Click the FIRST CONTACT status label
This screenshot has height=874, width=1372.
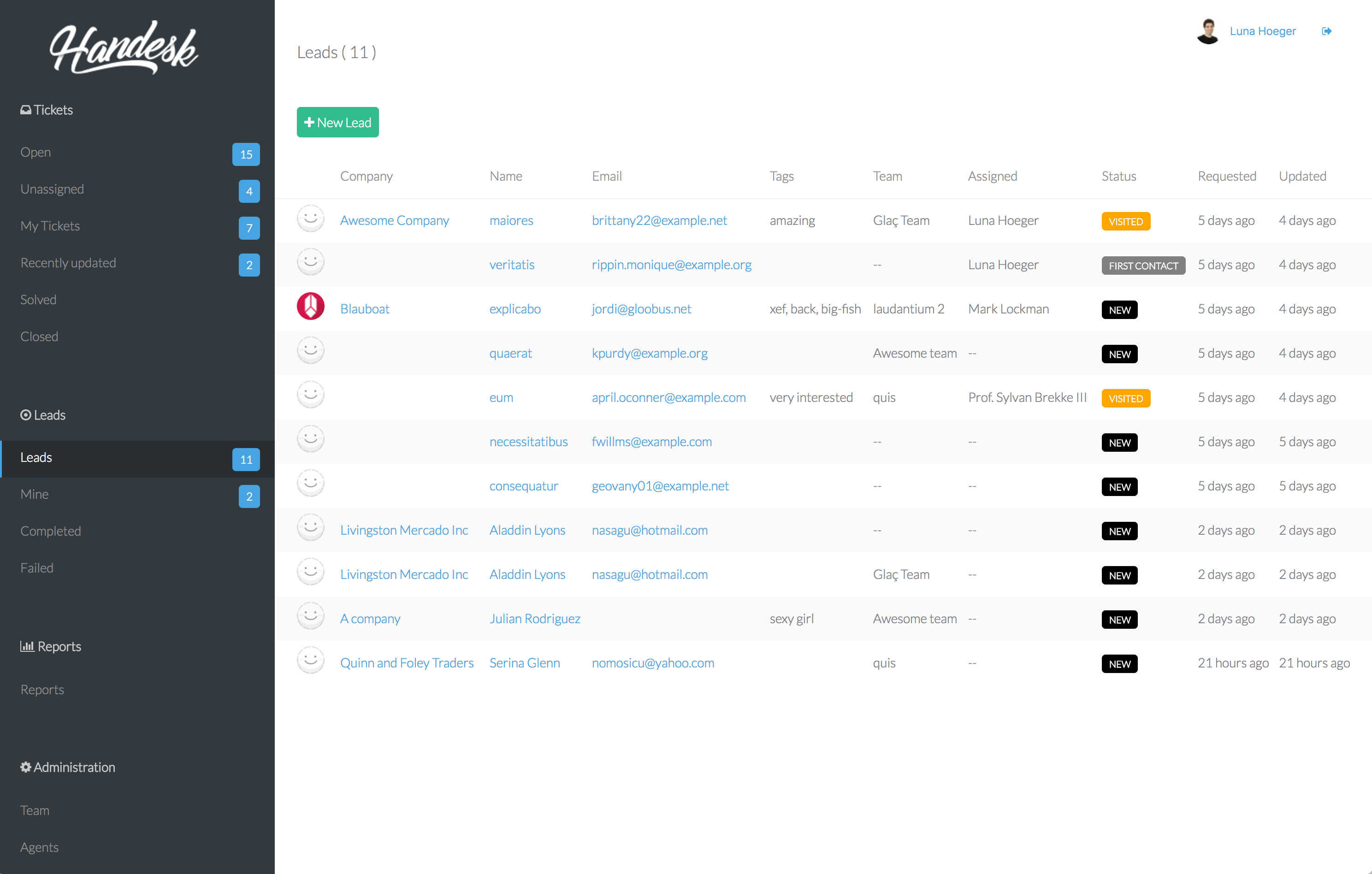click(x=1143, y=266)
